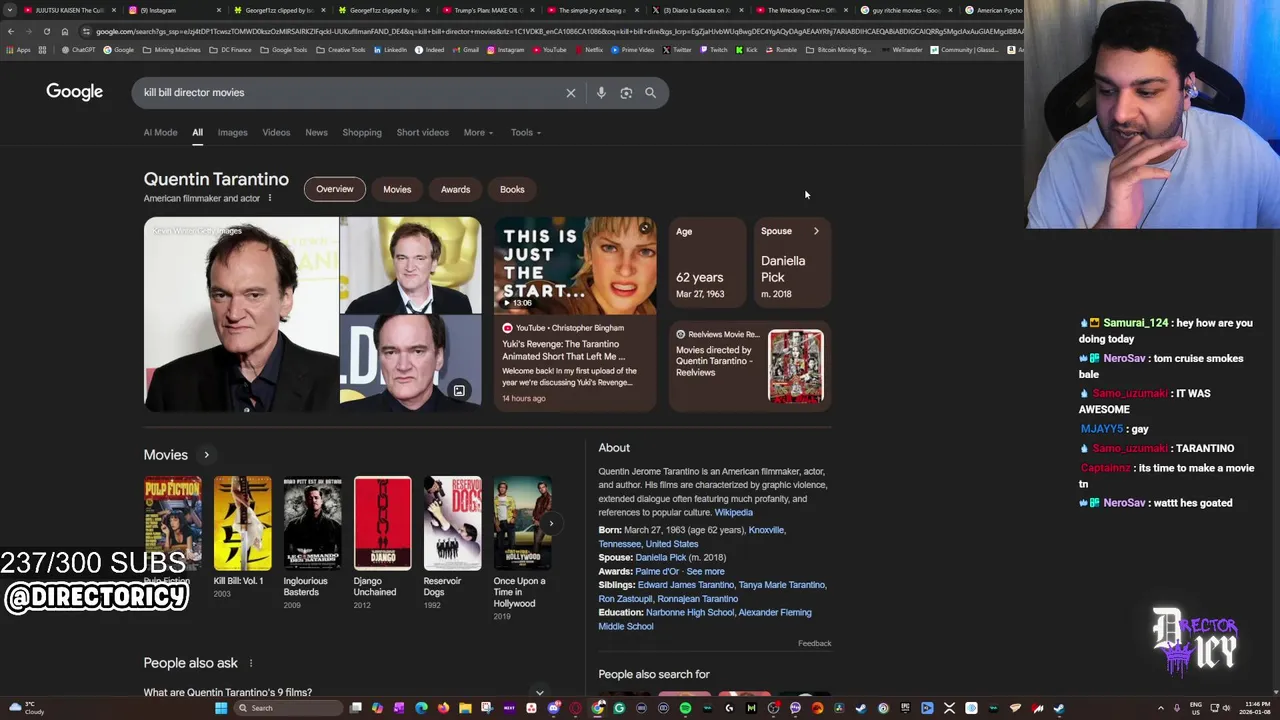Reload the page with browser refresh button
Screen dimensions: 1280x720
point(46,31)
